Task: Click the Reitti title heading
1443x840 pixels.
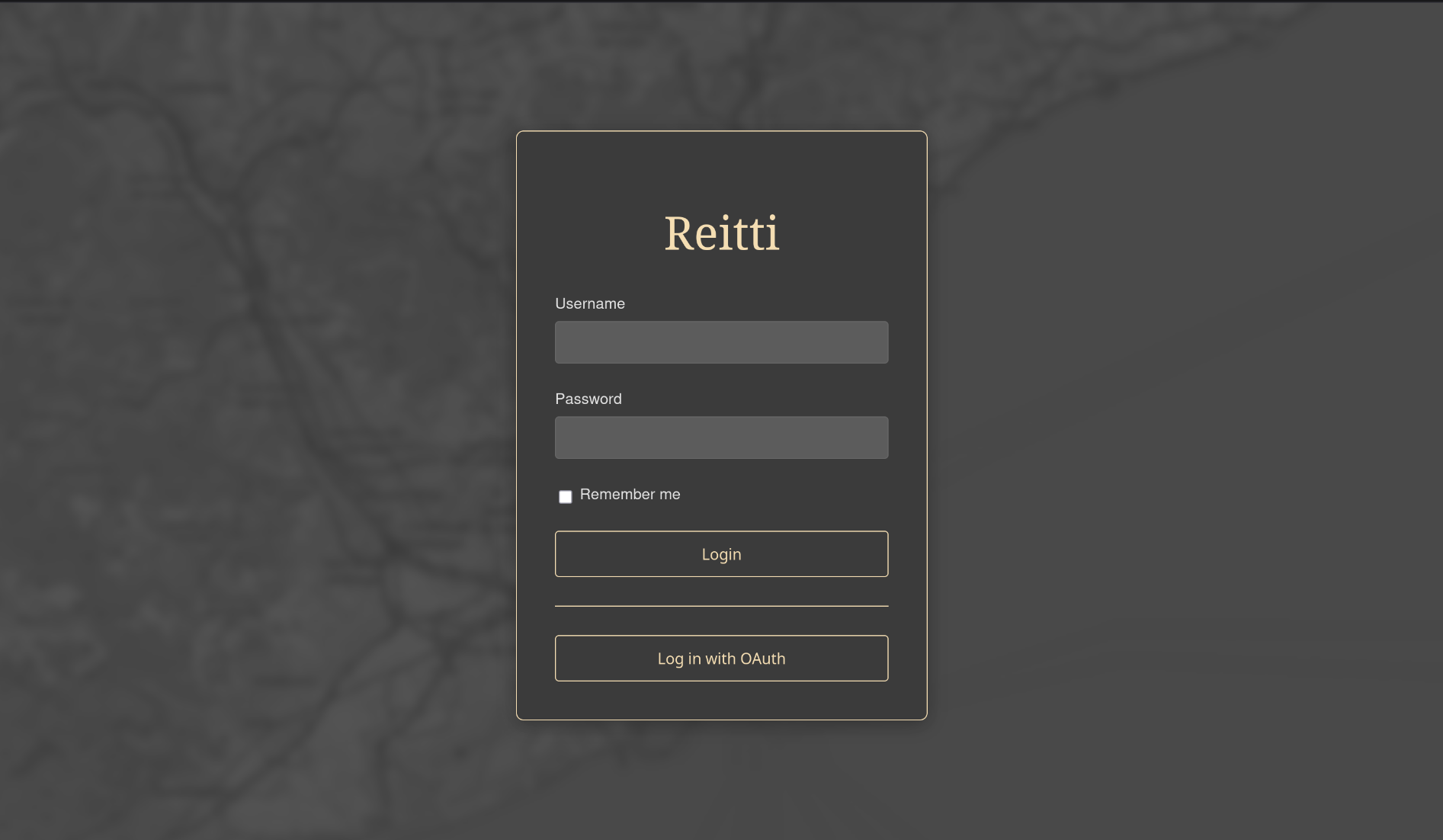Action: coord(721,233)
